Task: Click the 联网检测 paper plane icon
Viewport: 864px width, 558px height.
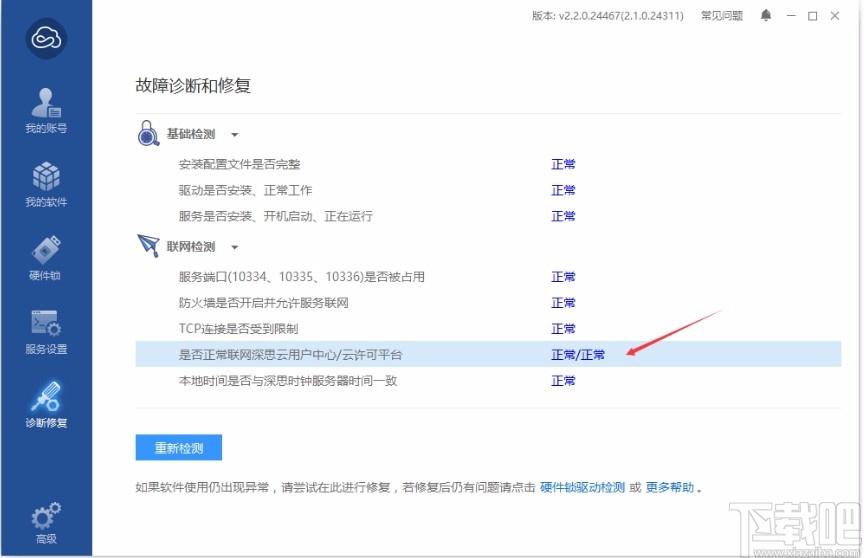Action: pyautogui.click(x=148, y=246)
